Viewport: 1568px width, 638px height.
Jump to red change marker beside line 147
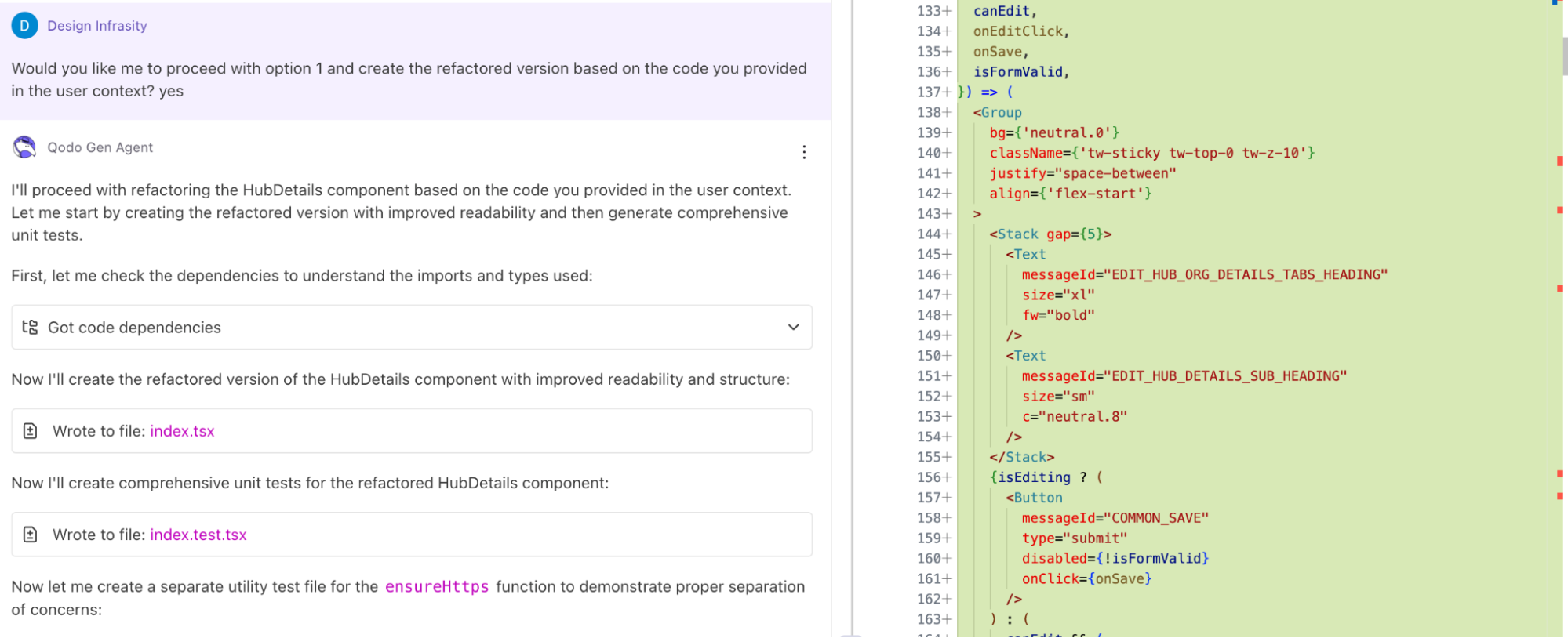pyautogui.click(x=1559, y=288)
